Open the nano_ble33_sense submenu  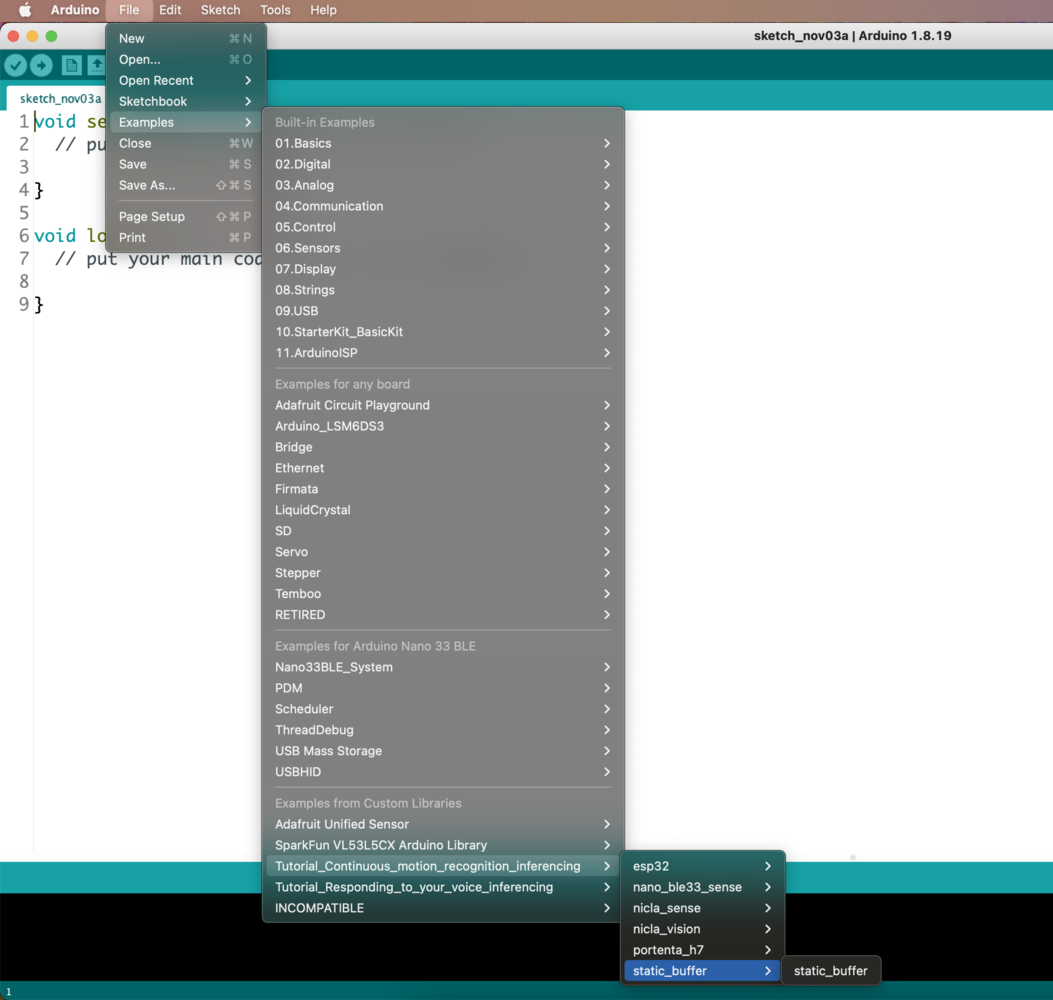pos(702,887)
